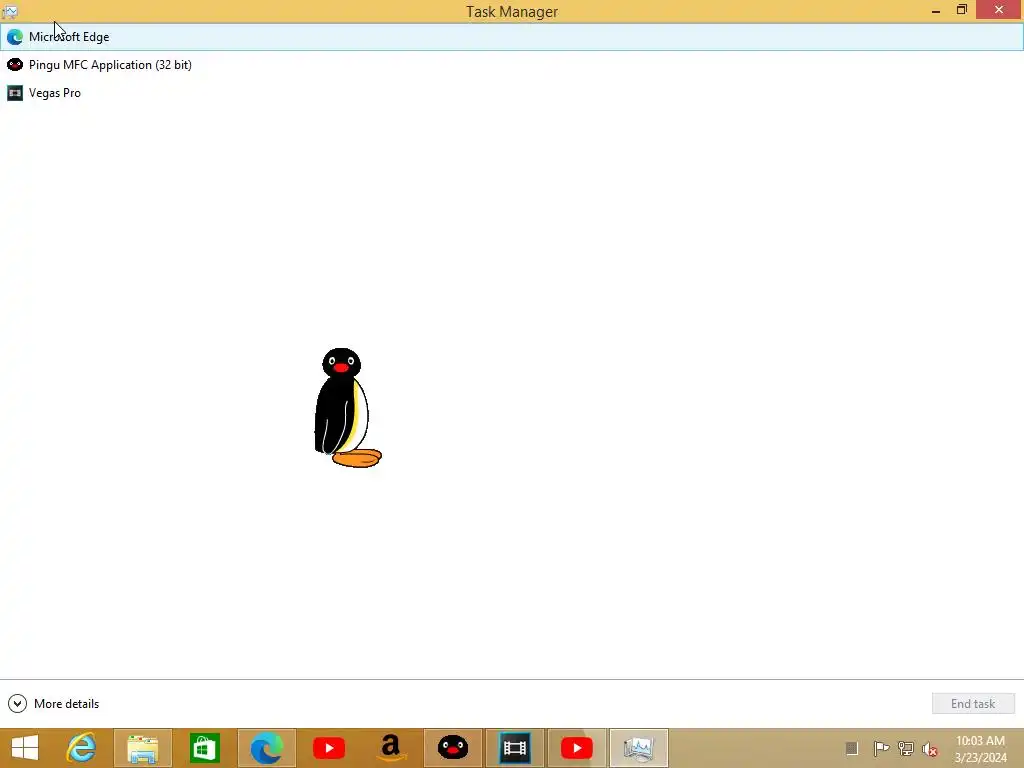Switch to Microsoft Edge on the taskbar

coord(266,748)
